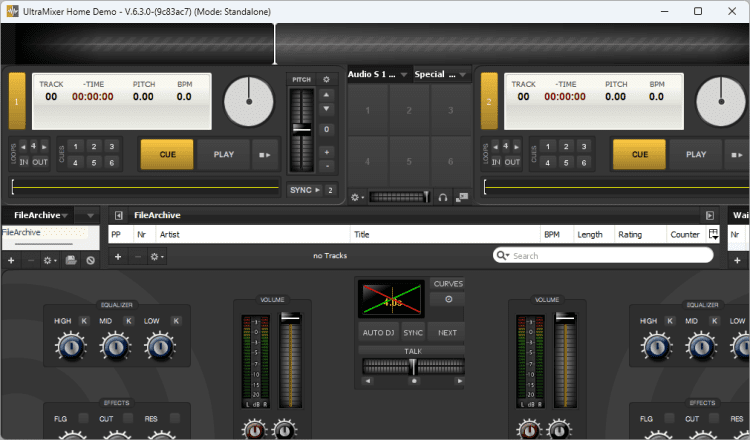Click the search magnifier icon
The image size is (750, 440).
[501, 255]
